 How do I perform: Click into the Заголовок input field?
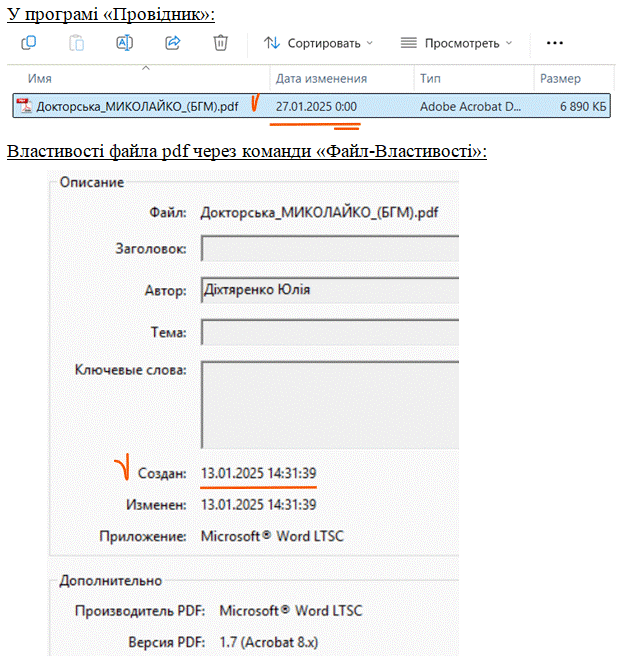tap(328, 248)
